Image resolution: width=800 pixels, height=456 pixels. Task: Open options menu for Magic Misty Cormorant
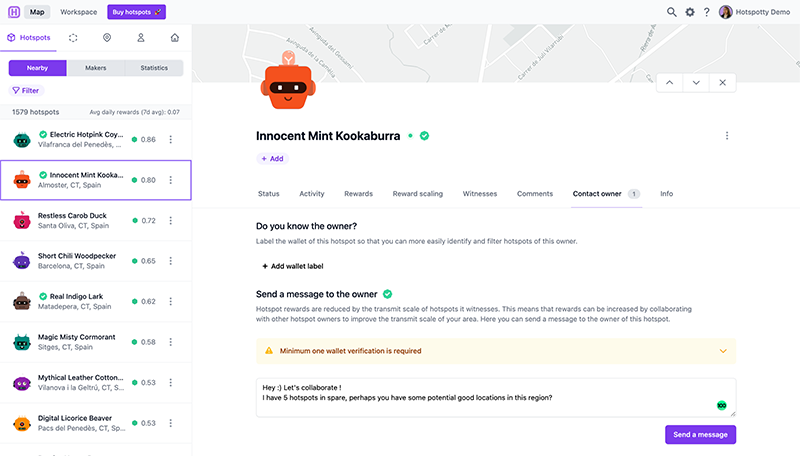coord(170,342)
